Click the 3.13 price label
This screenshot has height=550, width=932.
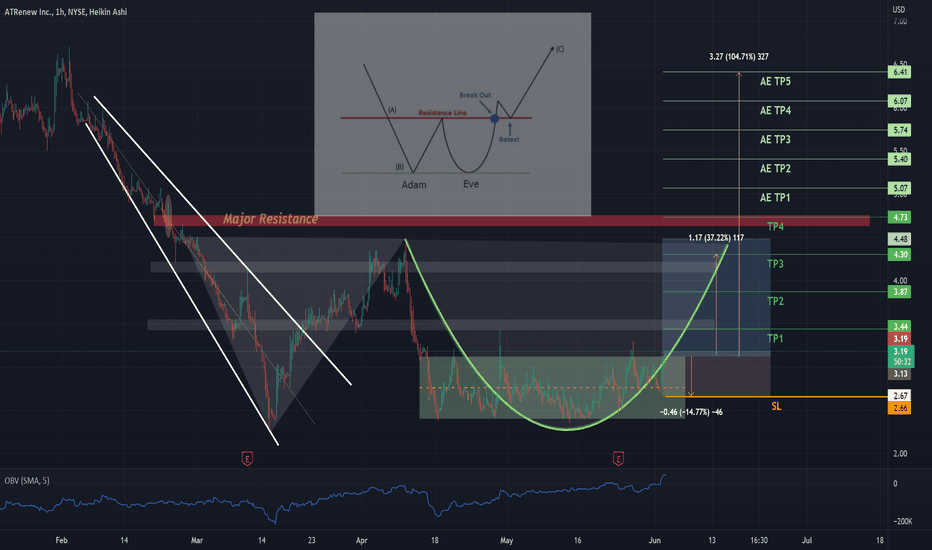[x=899, y=374]
